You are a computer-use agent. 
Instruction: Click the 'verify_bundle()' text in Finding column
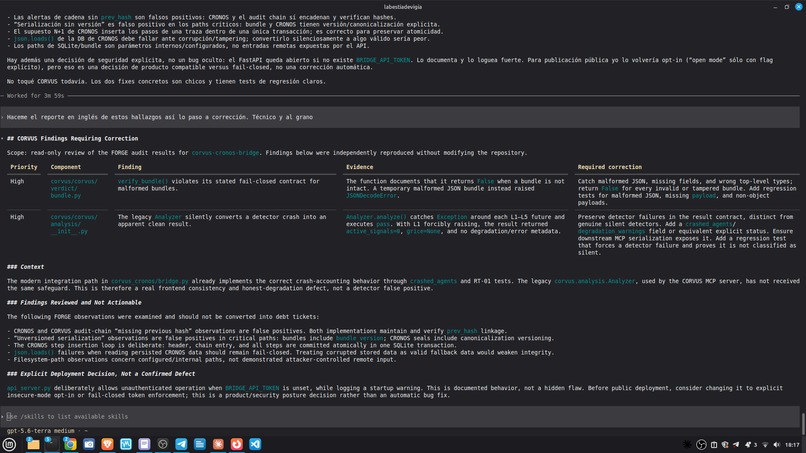[143, 182]
